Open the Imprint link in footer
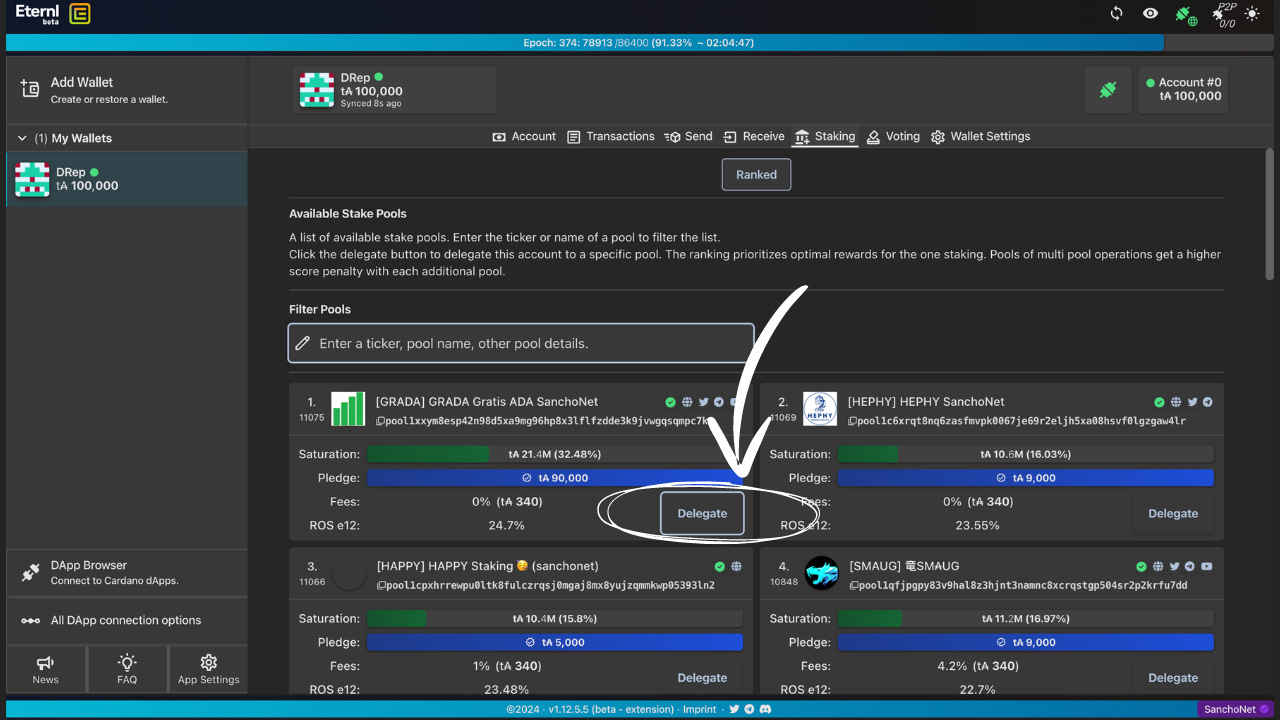This screenshot has height=720, width=1280. [699, 709]
